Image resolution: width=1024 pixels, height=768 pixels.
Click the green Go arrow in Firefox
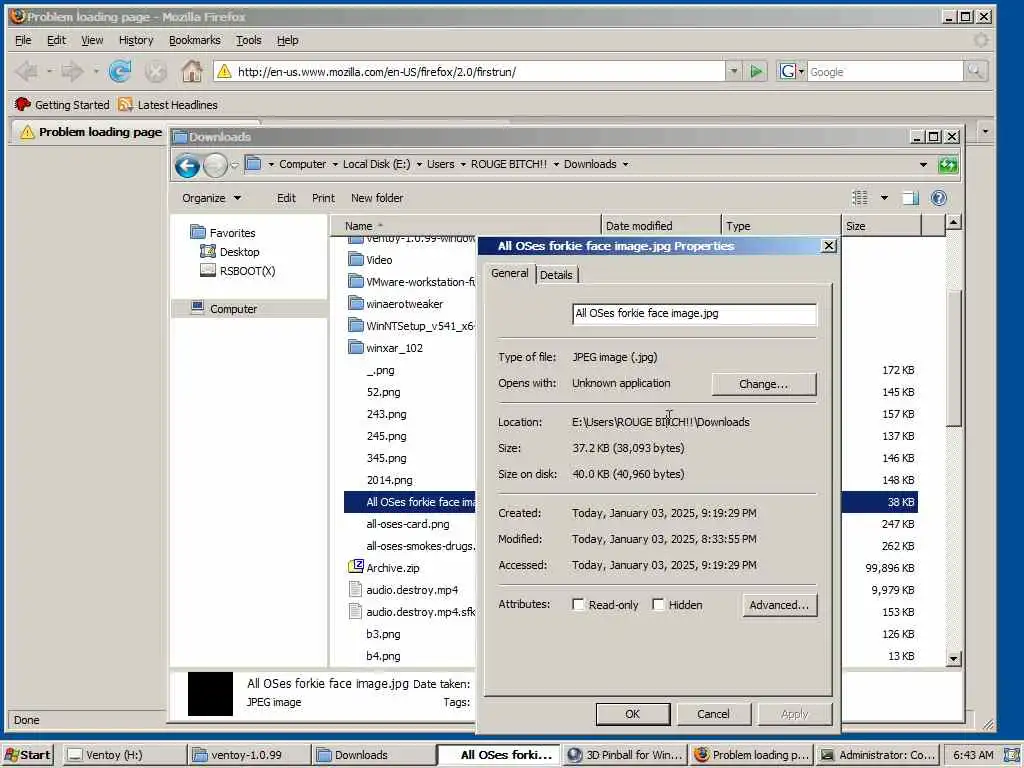756,71
